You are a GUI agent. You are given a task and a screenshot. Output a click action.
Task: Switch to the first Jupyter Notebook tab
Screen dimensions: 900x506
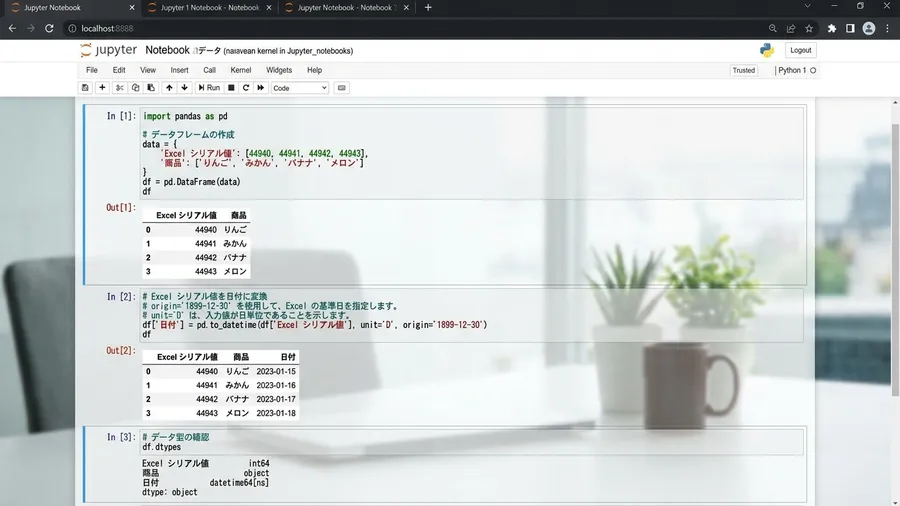pos(72,7)
